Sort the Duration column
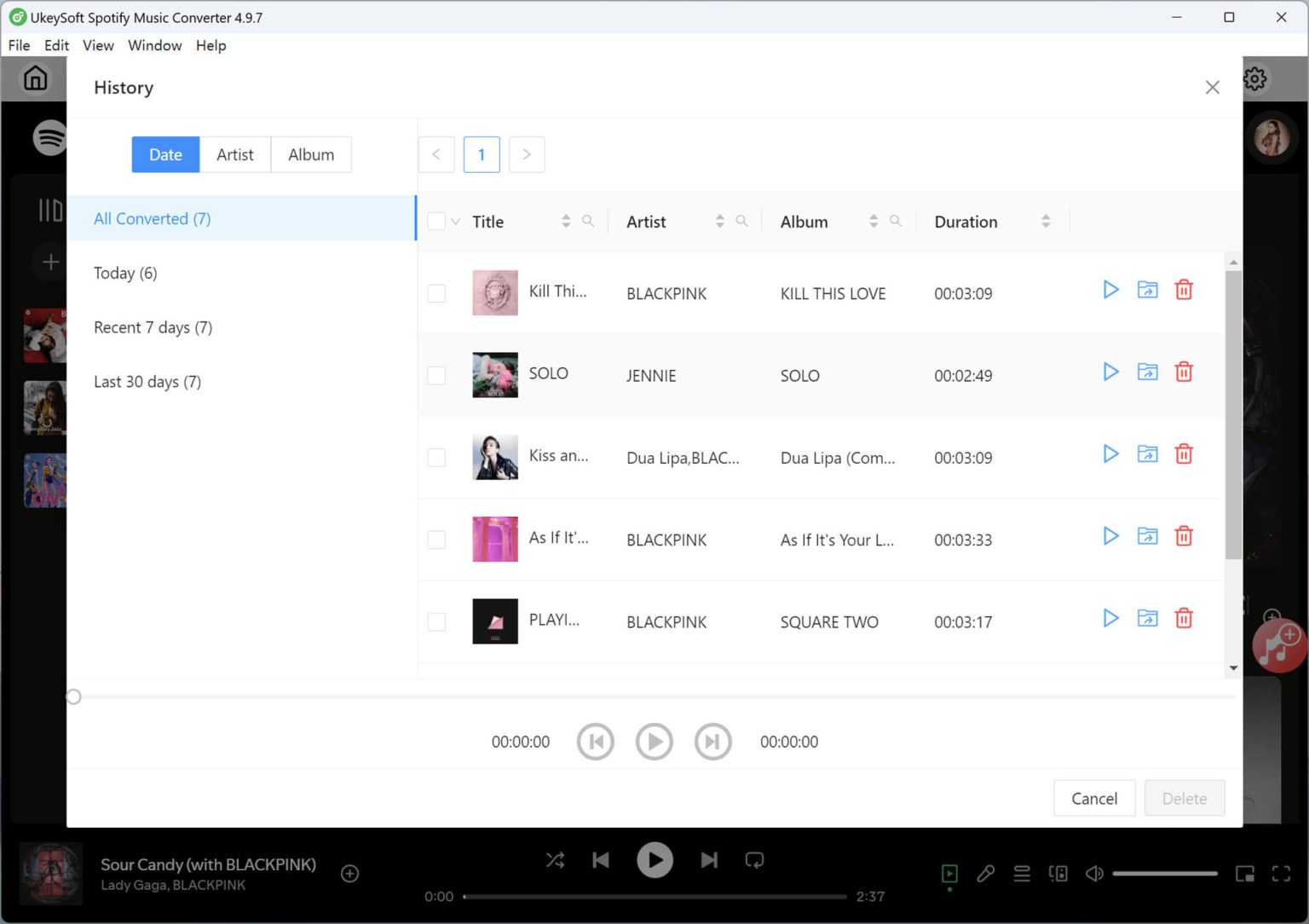Image resolution: width=1309 pixels, height=924 pixels. click(x=1046, y=221)
